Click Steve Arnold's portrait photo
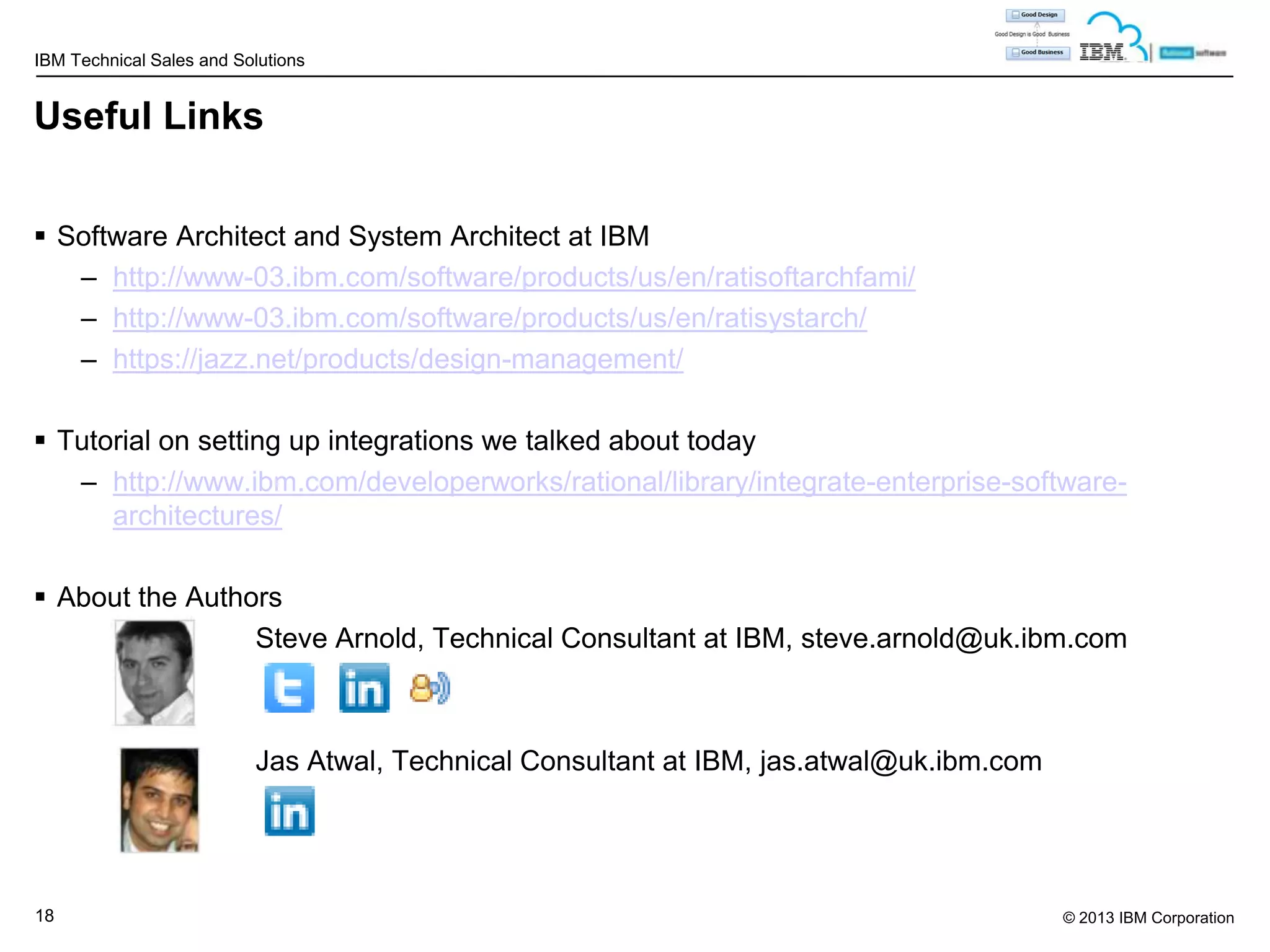 154,672
